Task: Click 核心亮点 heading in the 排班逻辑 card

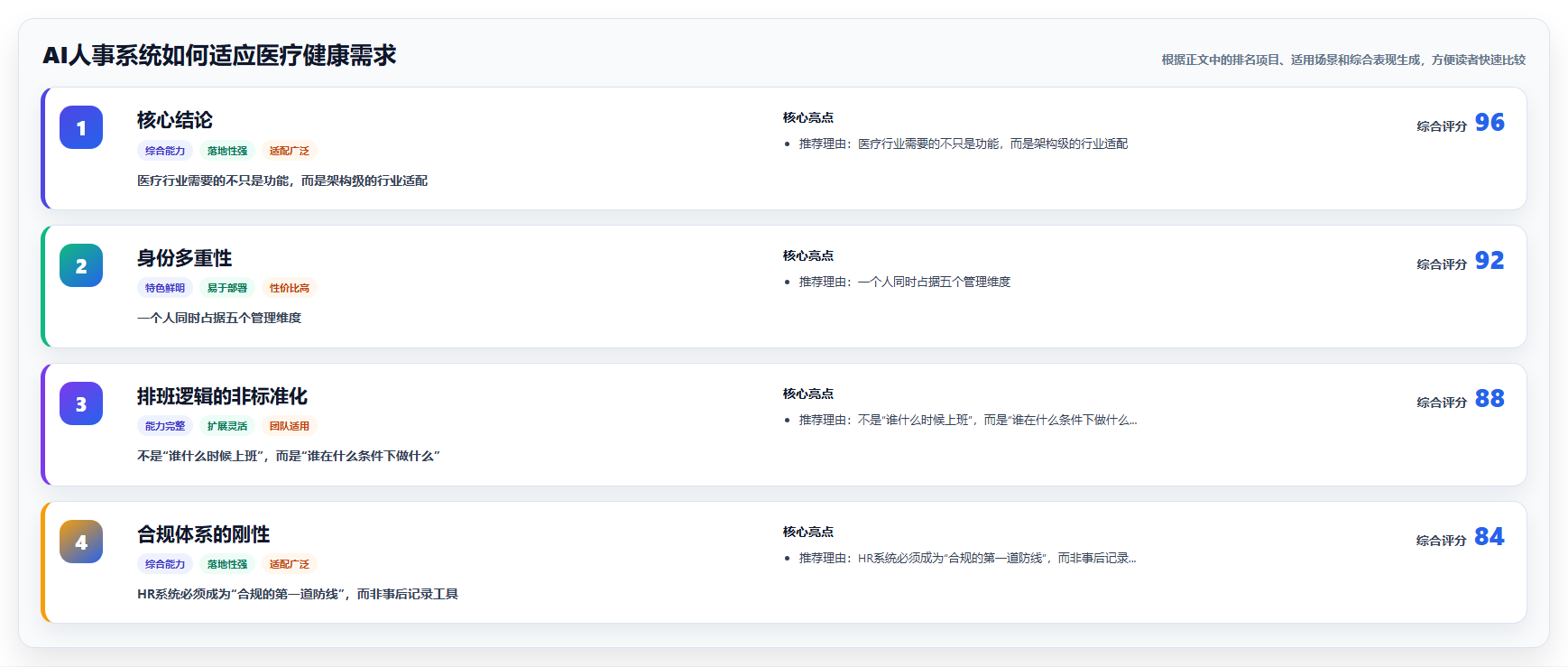Action: [x=808, y=394]
